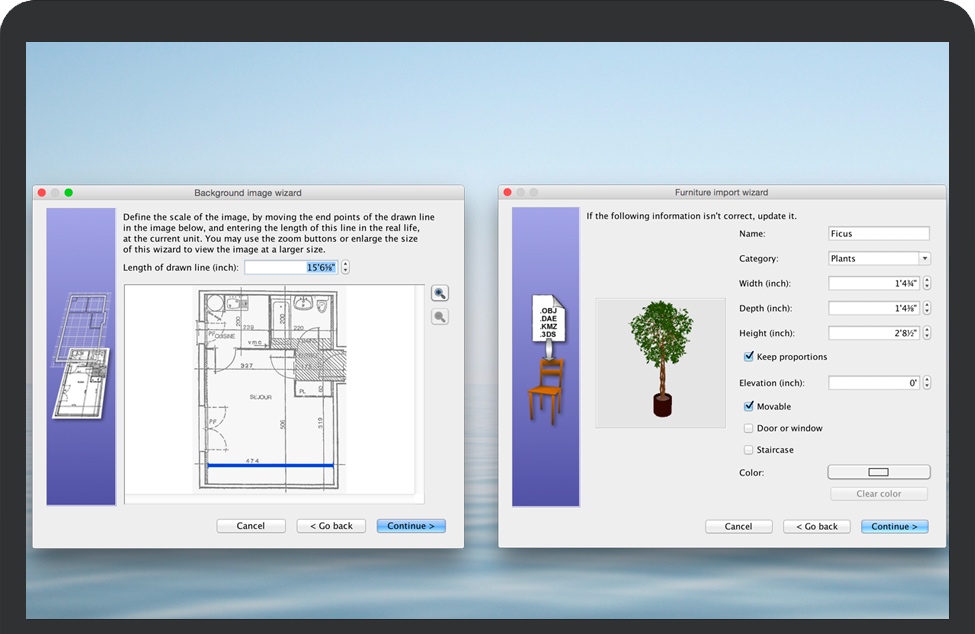
Task: Toggle the Keep proportions checkbox
Action: point(749,357)
